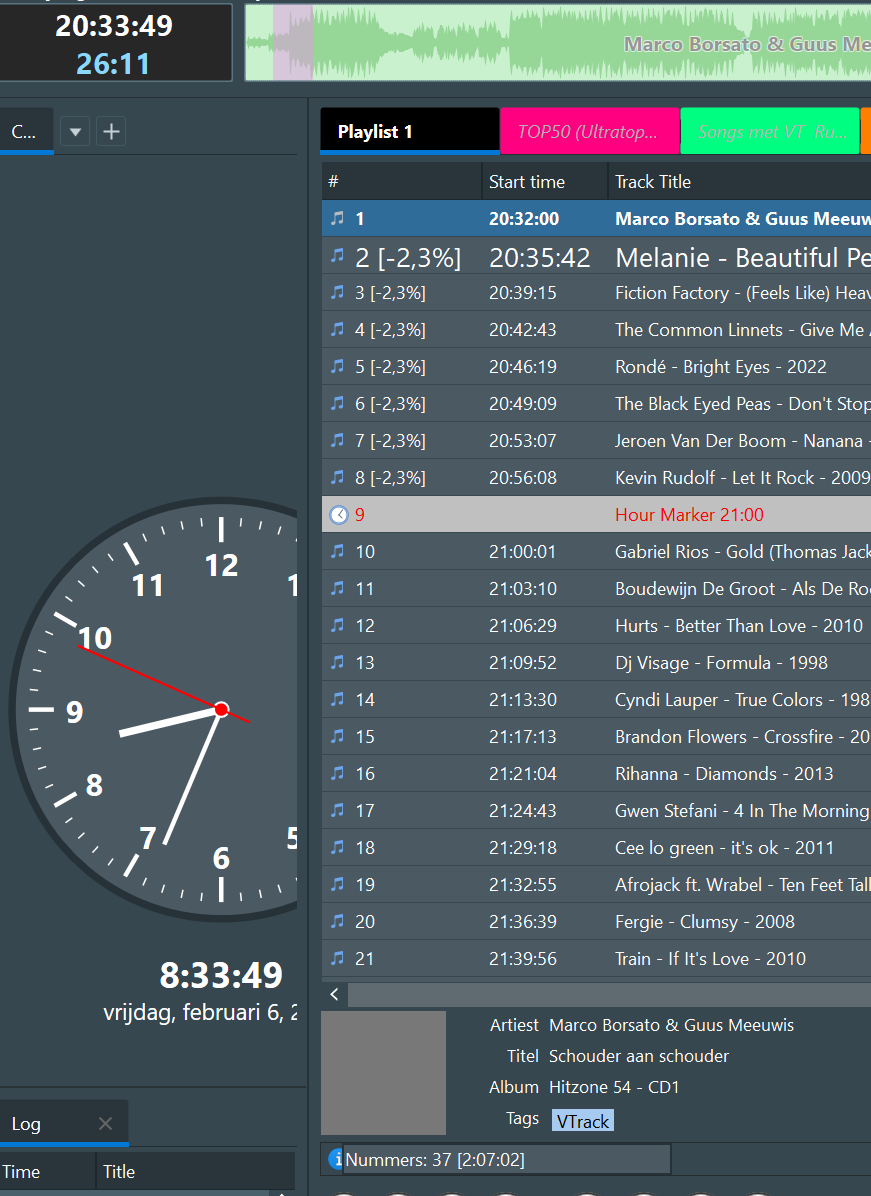
Task: Click the clock icon on Hour Marker row
Action: tap(339, 514)
